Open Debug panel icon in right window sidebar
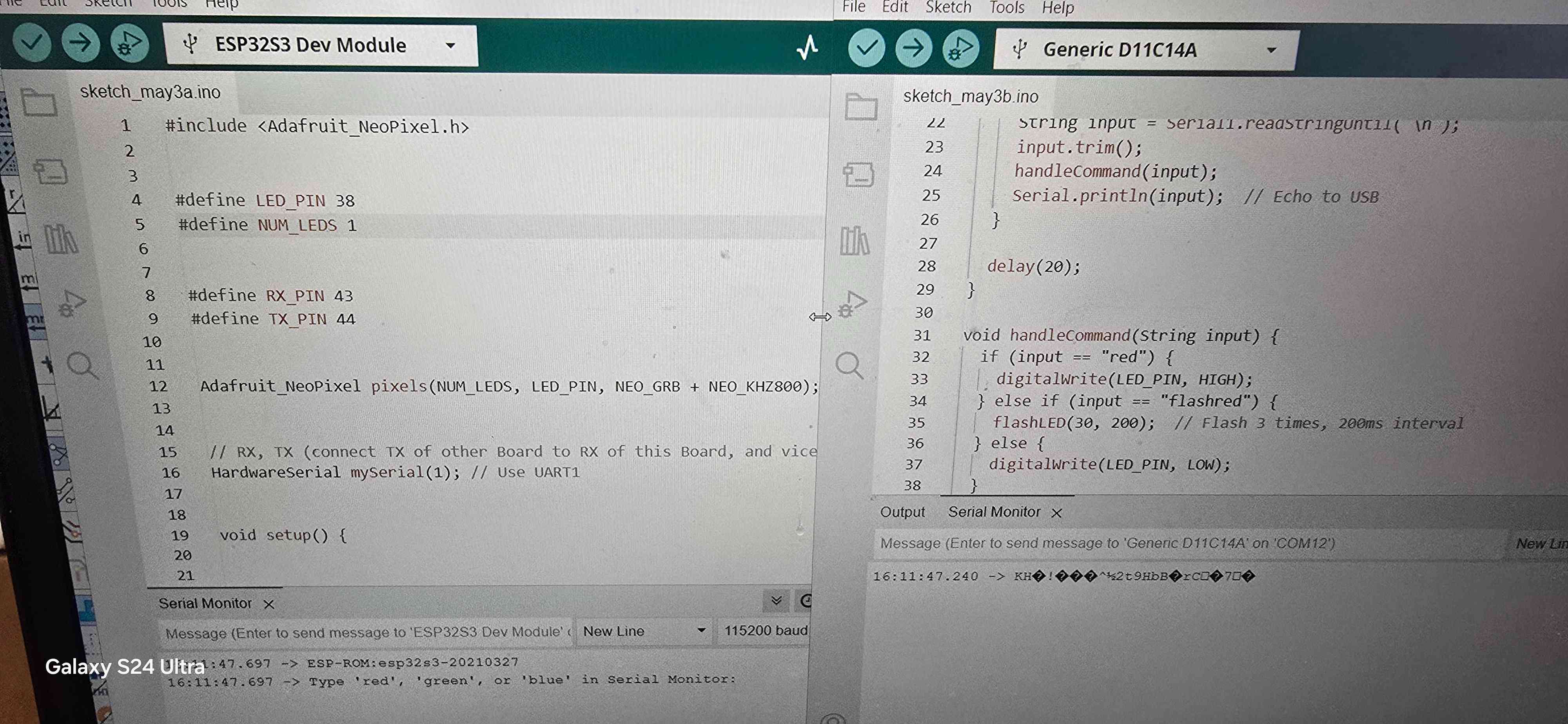Image resolution: width=1568 pixels, height=724 pixels. pyautogui.click(x=852, y=304)
